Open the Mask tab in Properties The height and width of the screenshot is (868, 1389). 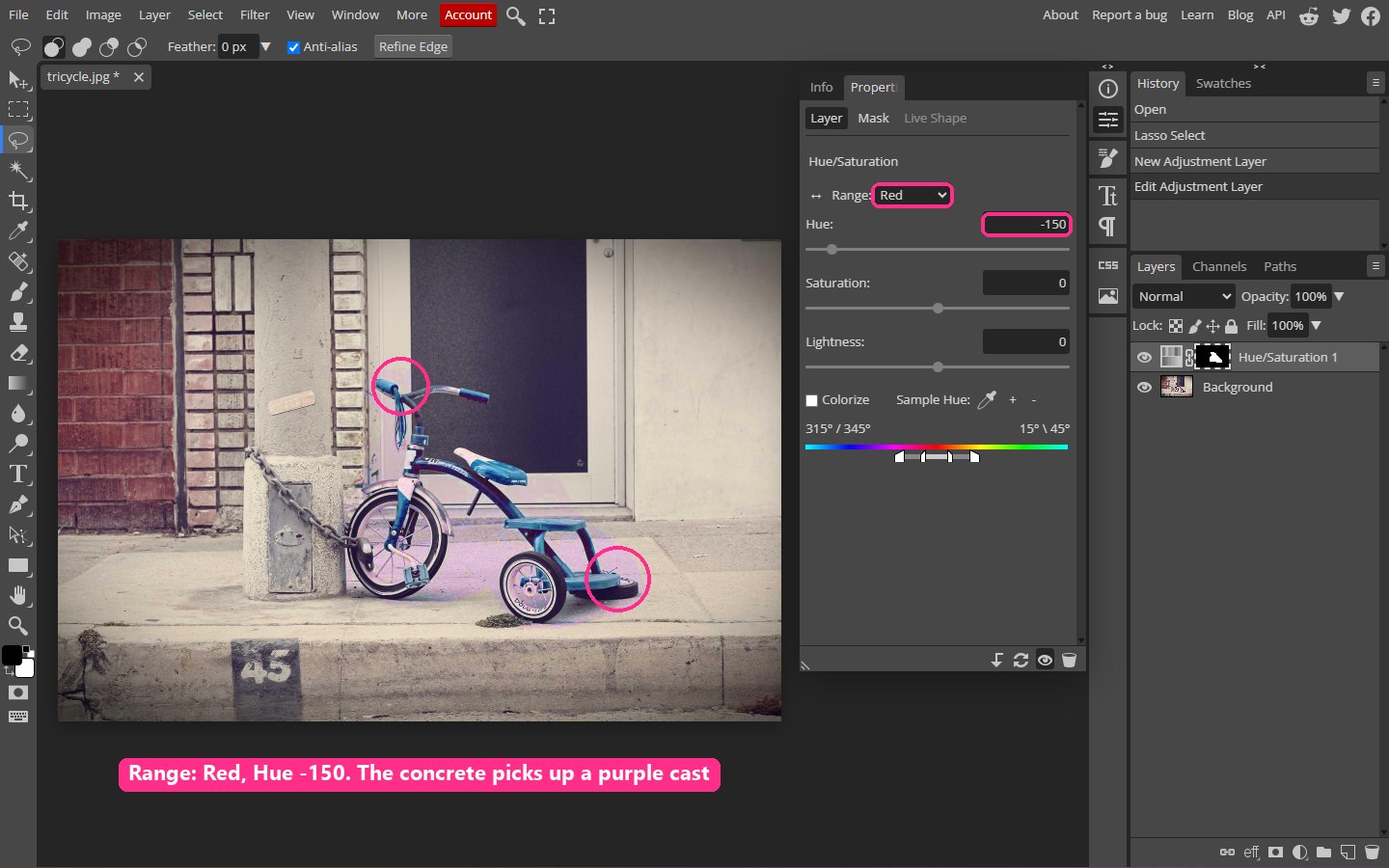pos(873,118)
